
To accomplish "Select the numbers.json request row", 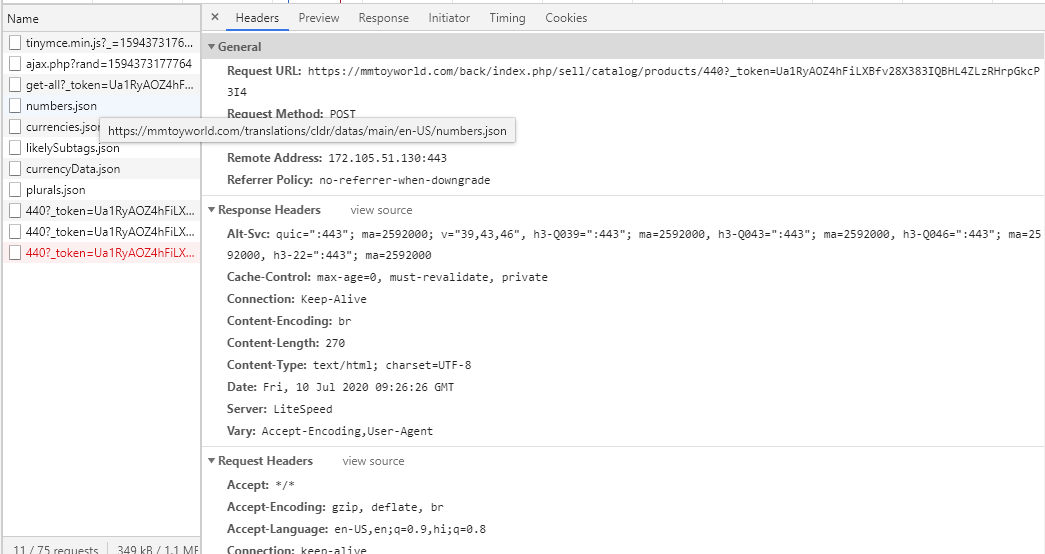I will coord(61,106).
